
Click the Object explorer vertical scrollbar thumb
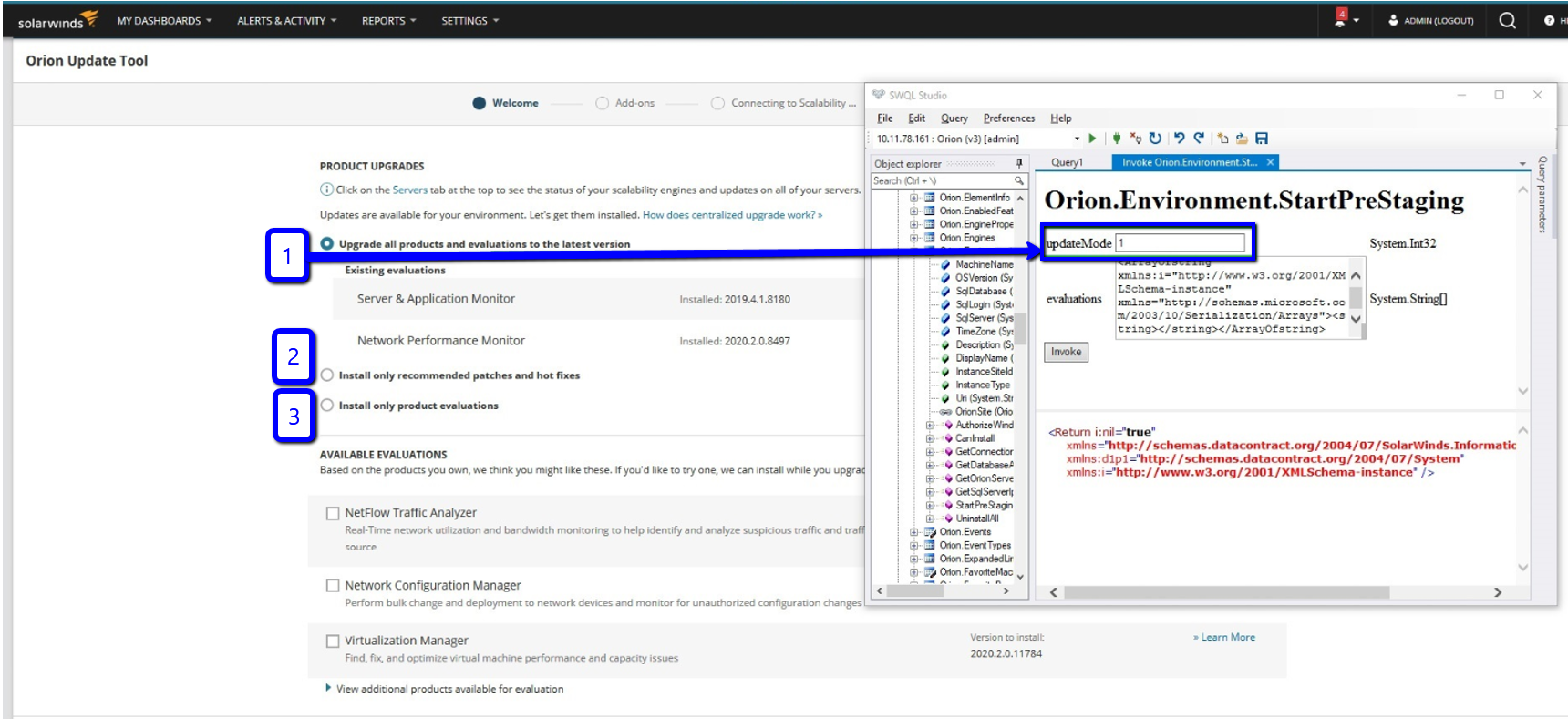click(1020, 328)
